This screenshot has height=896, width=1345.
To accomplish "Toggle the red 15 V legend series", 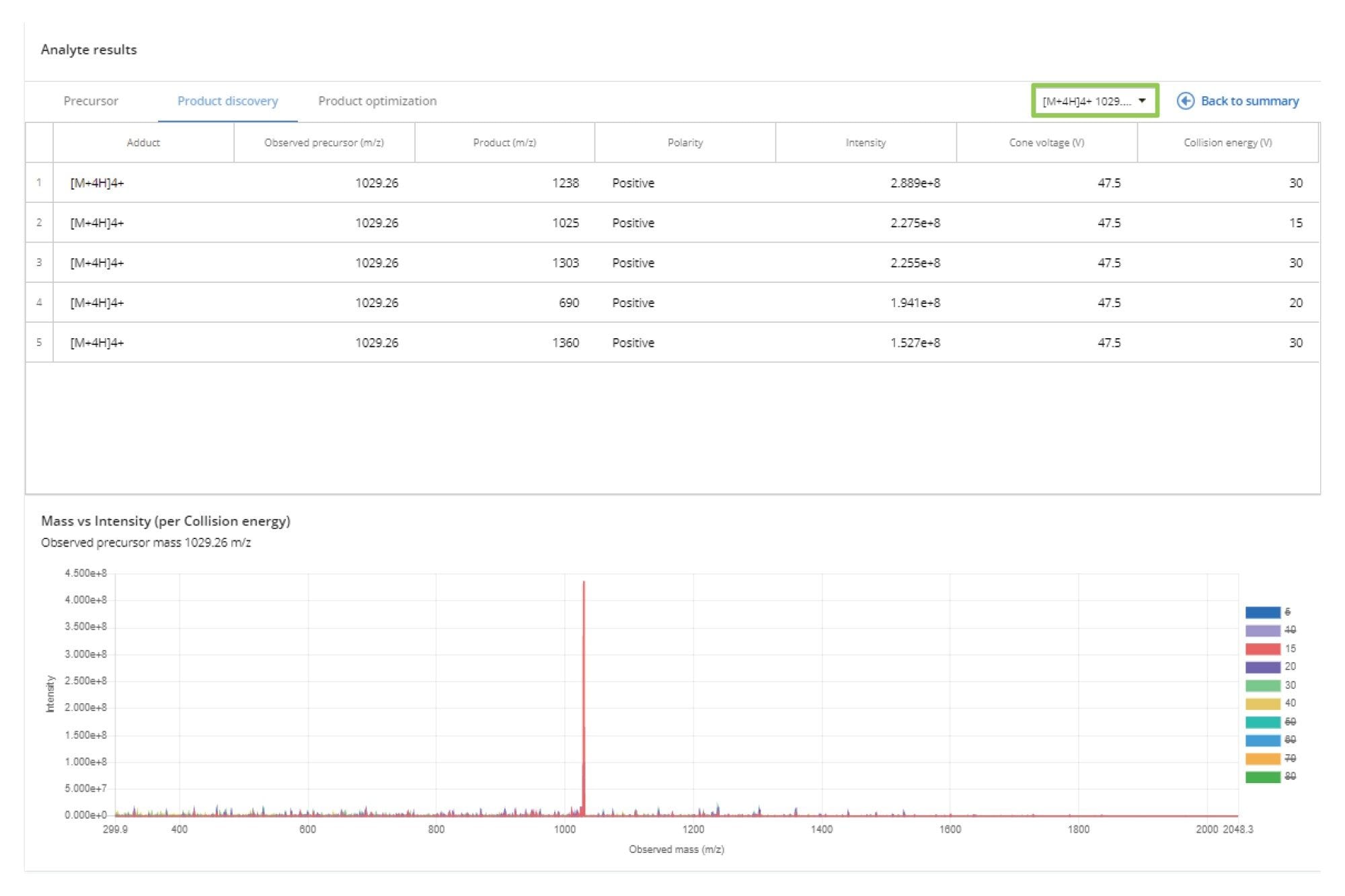I will (x=1262, y=649).
